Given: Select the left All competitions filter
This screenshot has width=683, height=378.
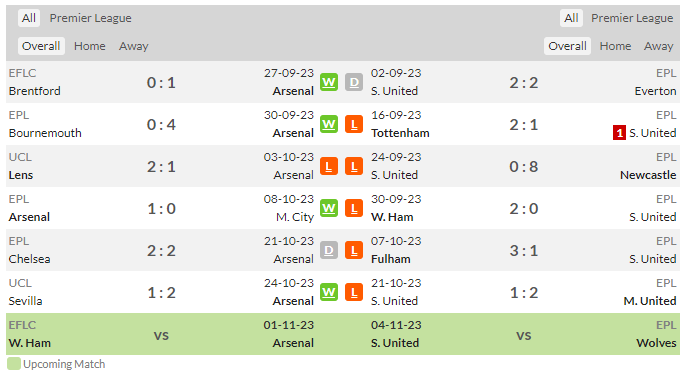Looking at the screenshot, I should tap(29, 18).
